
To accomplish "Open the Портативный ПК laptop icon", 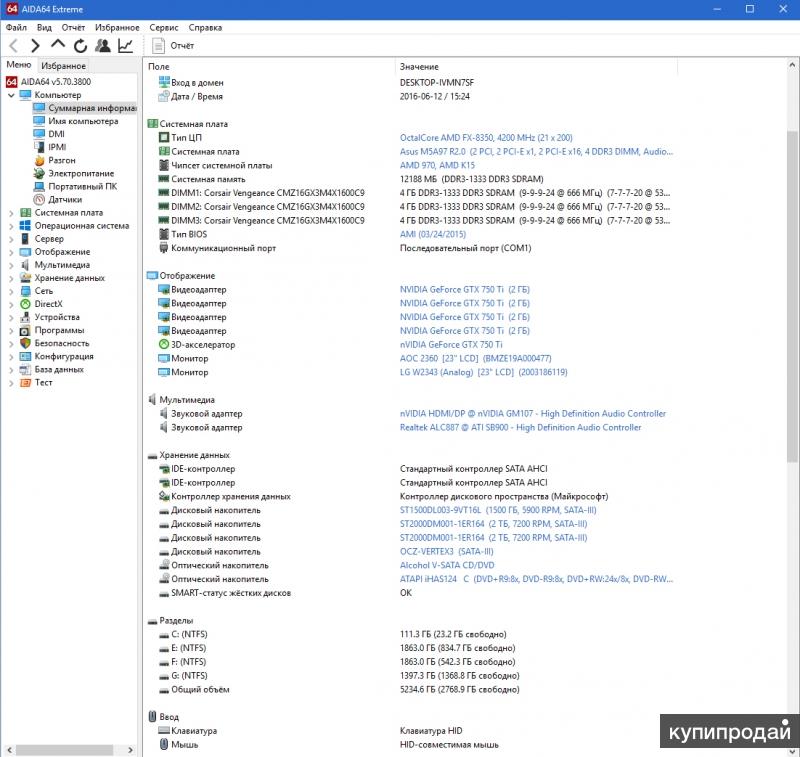I will pos(39,186).
